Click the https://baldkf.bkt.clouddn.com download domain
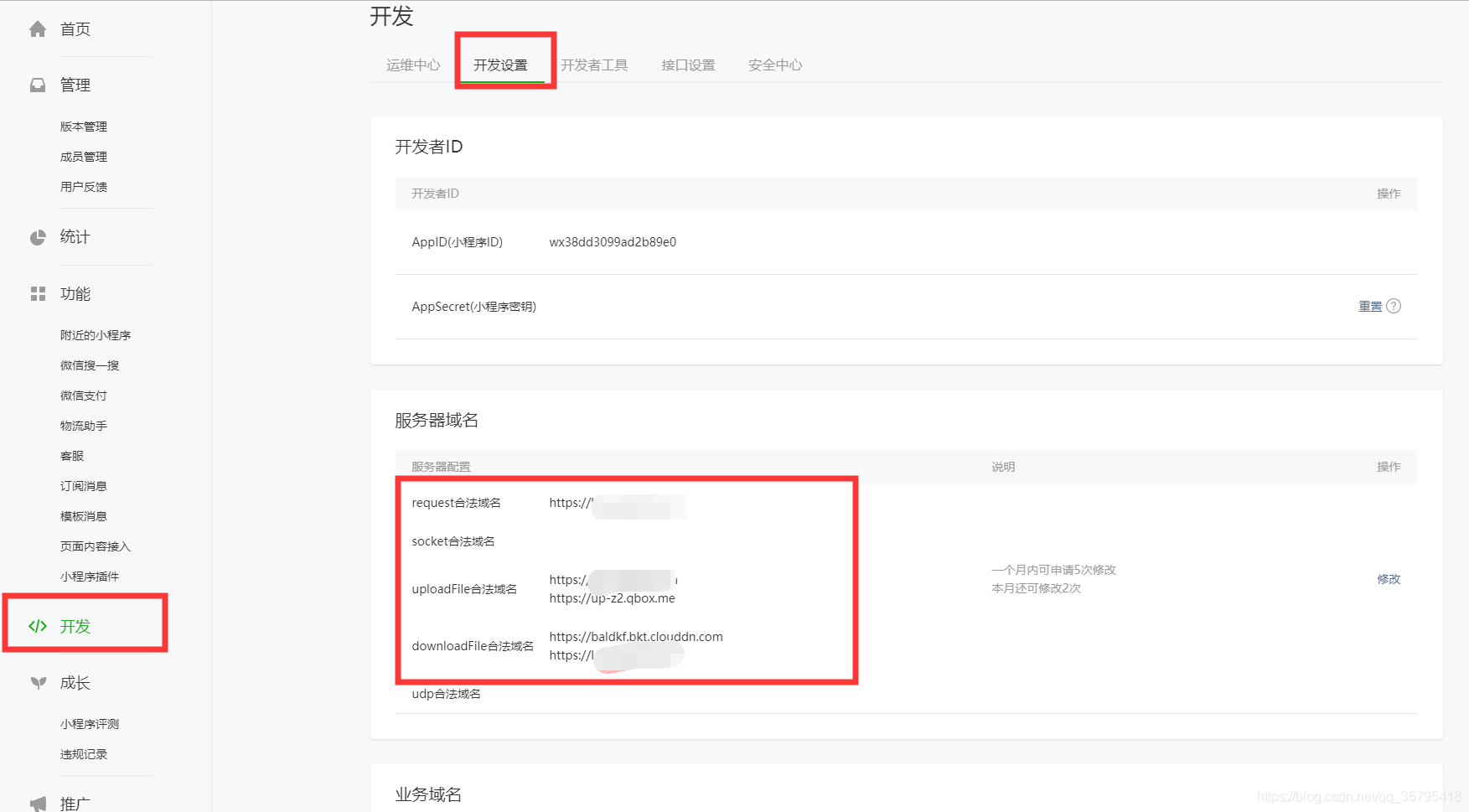1469x812 pixels. coord(636,637)
